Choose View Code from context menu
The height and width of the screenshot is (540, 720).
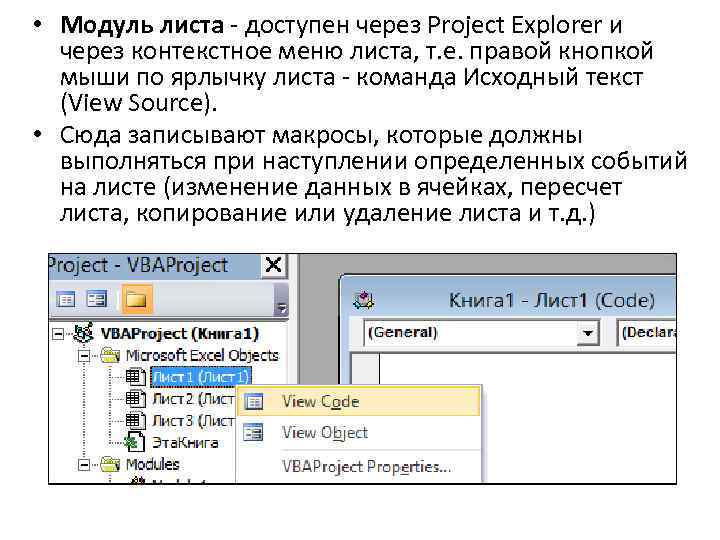[359, 402]
